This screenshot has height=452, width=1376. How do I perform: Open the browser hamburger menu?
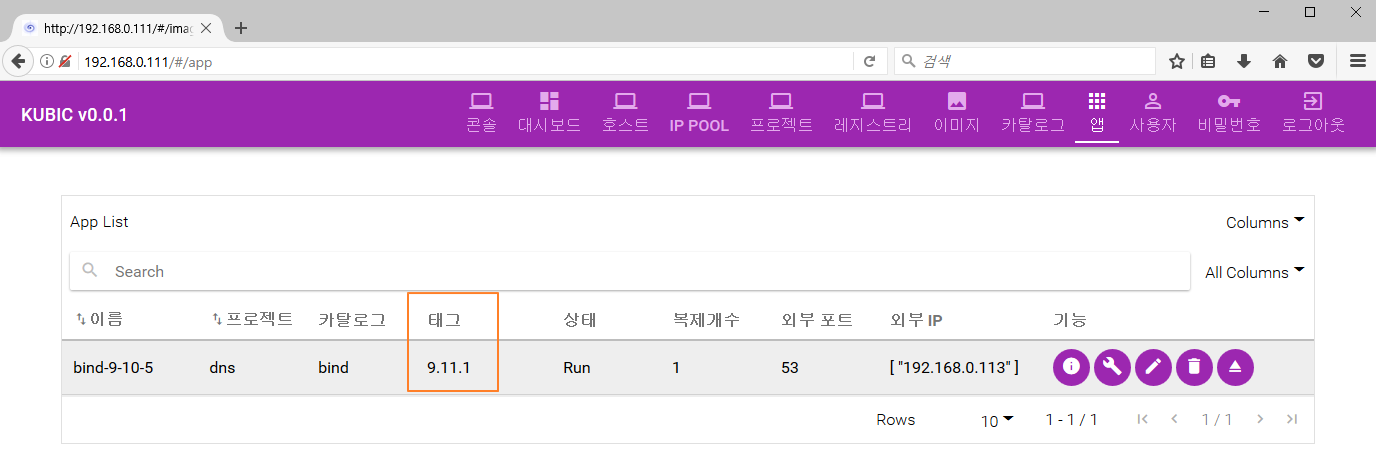click(1358, 61)
